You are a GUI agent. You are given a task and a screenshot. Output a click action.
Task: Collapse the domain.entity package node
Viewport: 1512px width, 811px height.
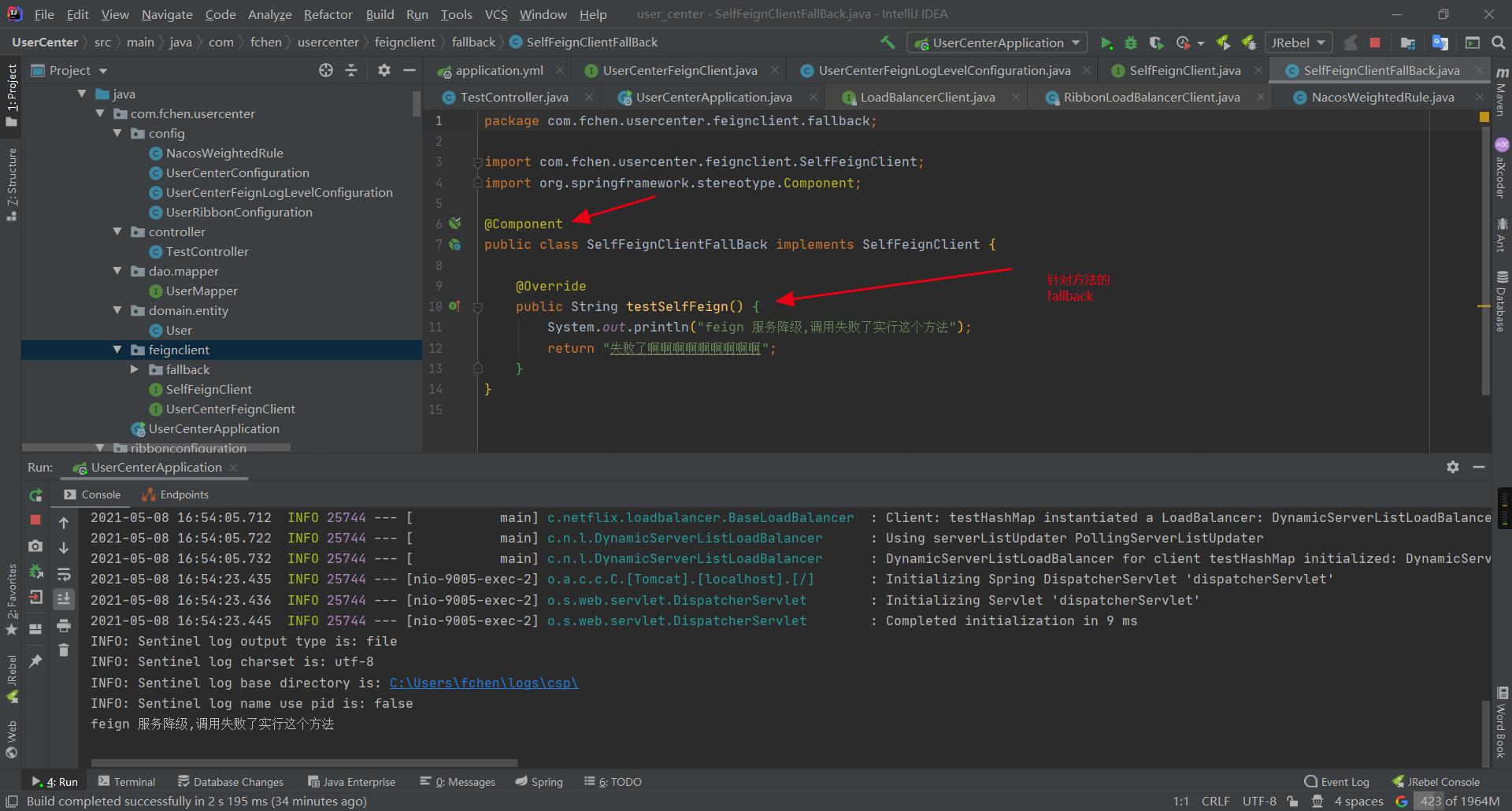pos(117,310)
